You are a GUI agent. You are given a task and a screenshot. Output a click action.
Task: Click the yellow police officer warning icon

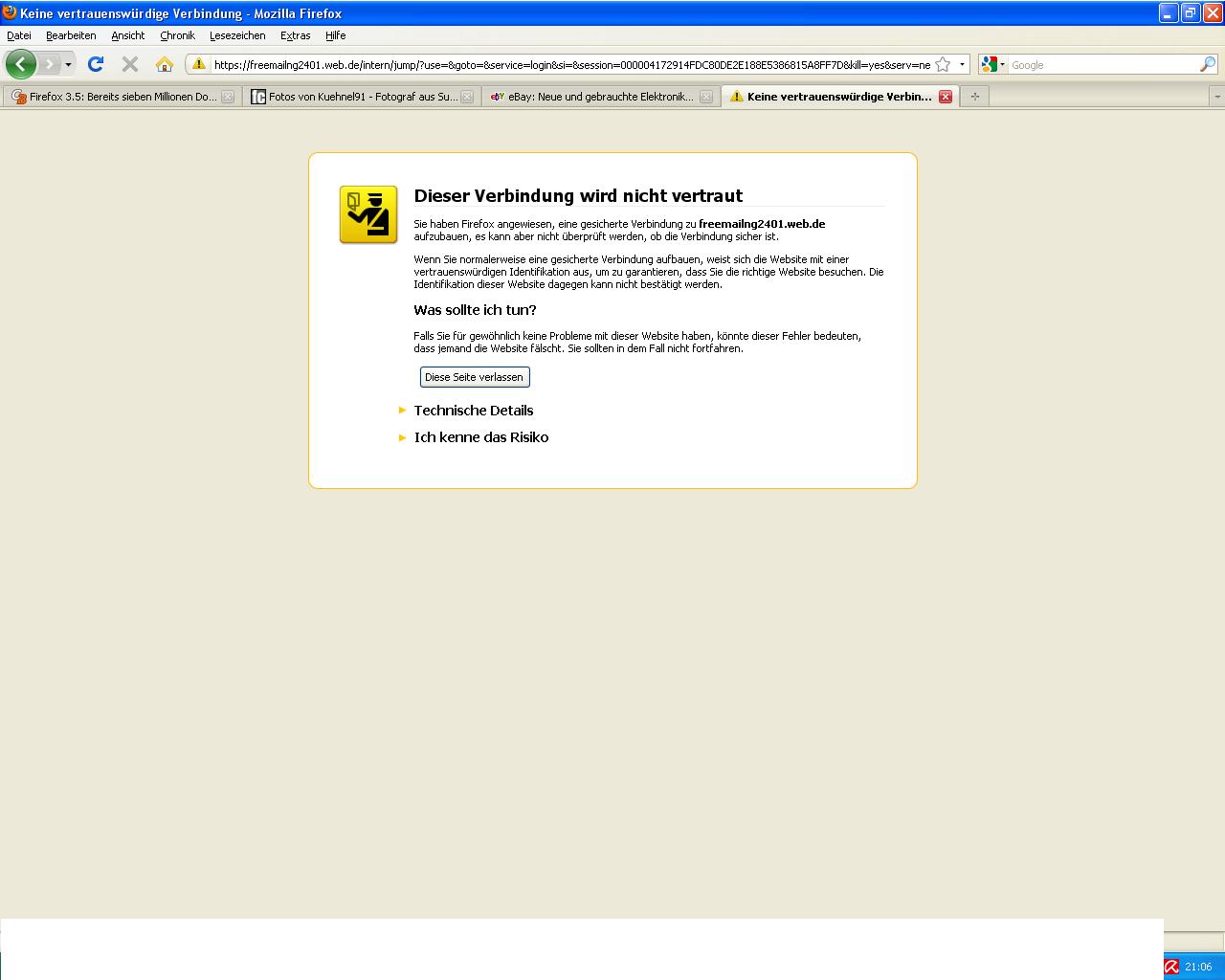(x=368, y=214)
